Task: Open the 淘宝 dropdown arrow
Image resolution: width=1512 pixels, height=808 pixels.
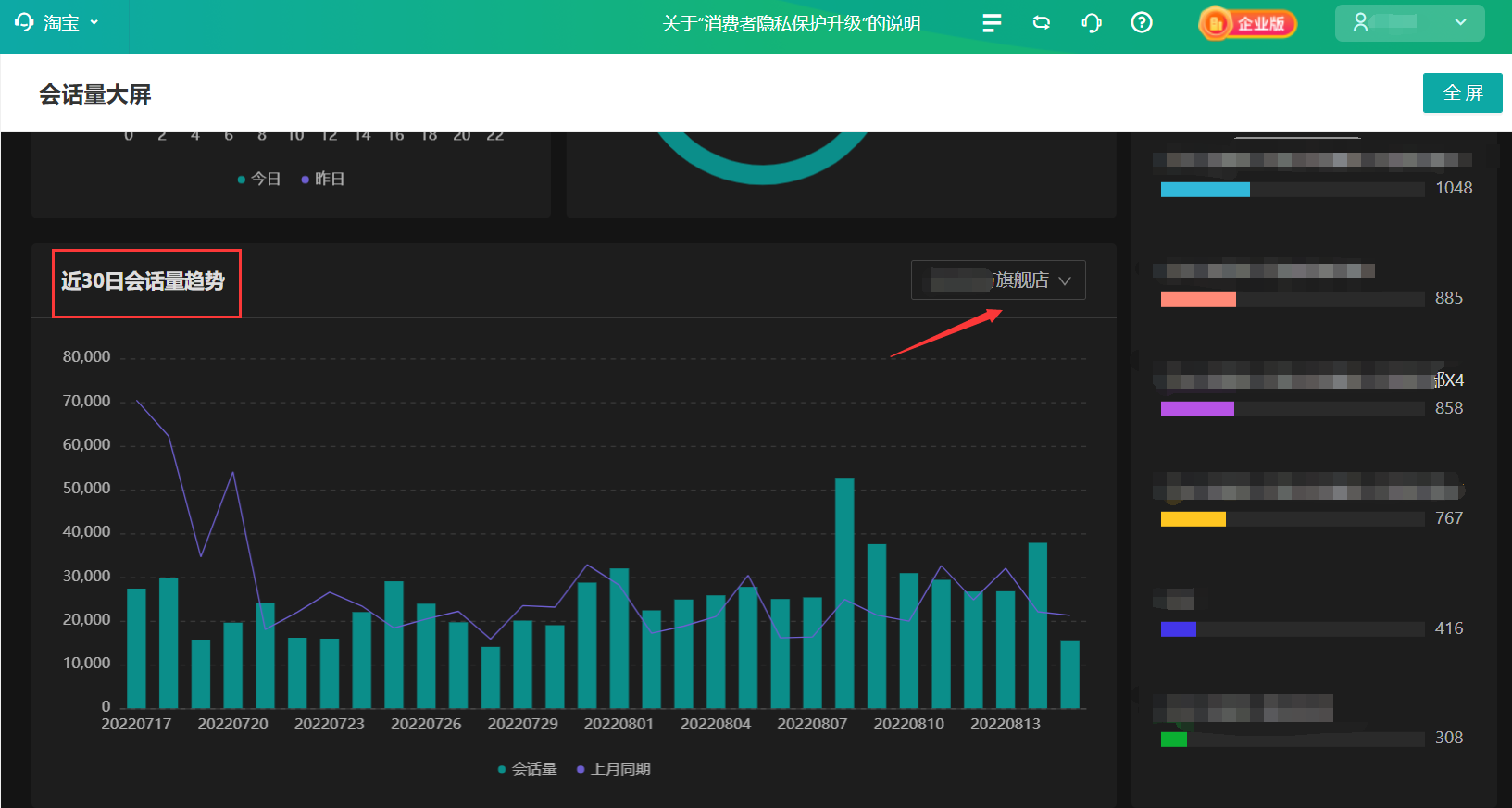Action: pyautogui.click(x=94, y=22)
